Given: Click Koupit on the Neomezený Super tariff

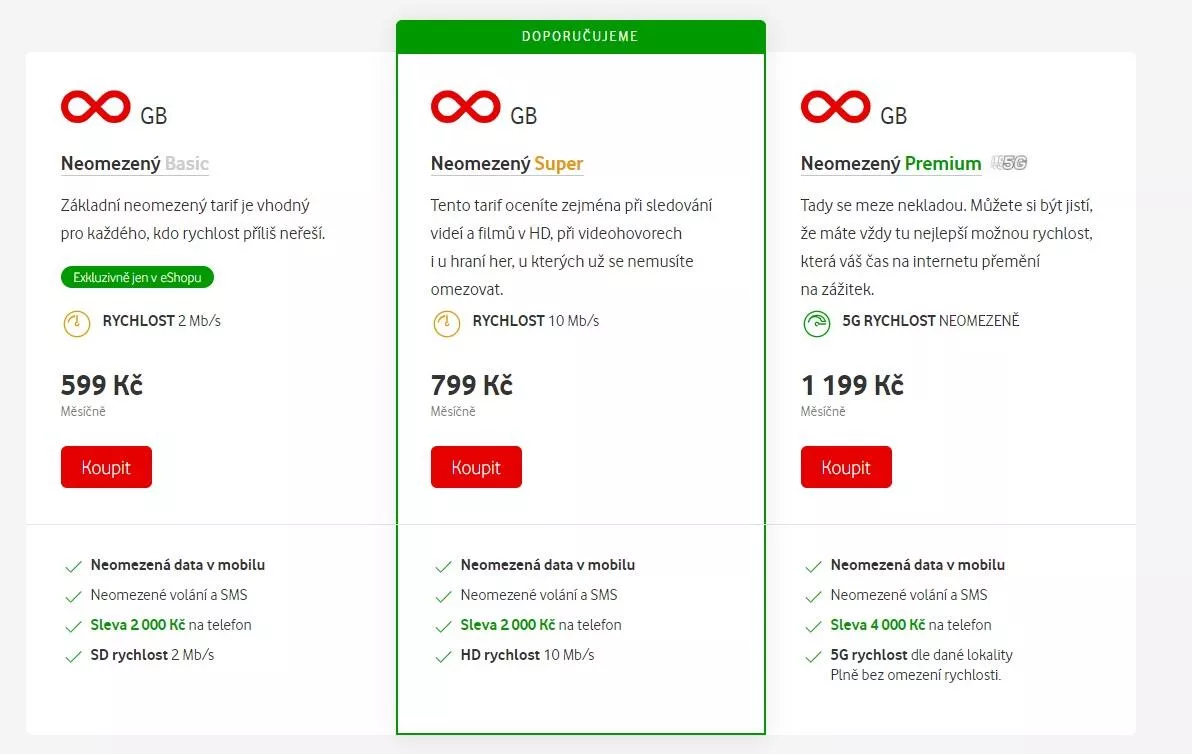Looking at the screenshot, I should click(x=476, y=466).
